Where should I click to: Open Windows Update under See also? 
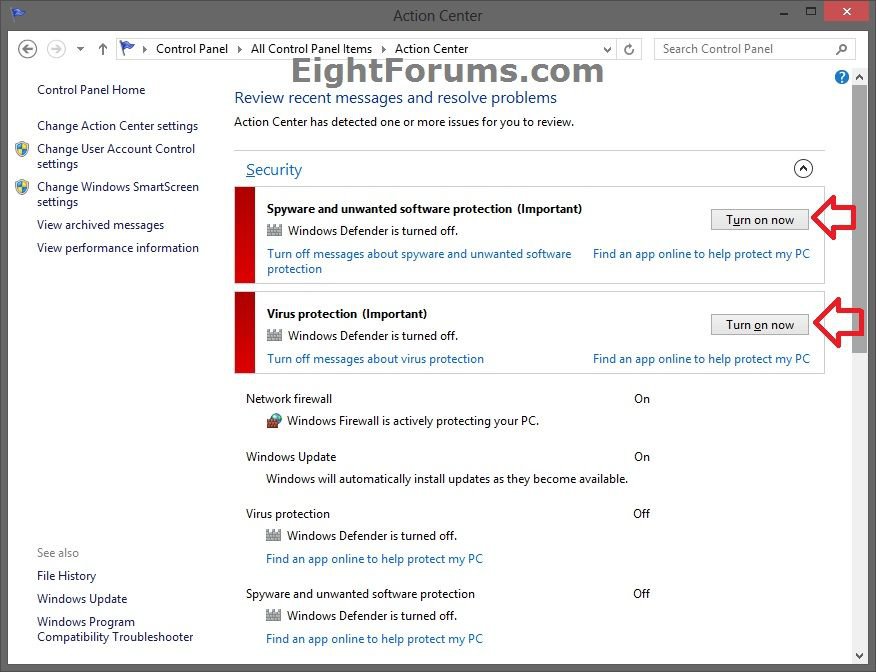(82, 598)
